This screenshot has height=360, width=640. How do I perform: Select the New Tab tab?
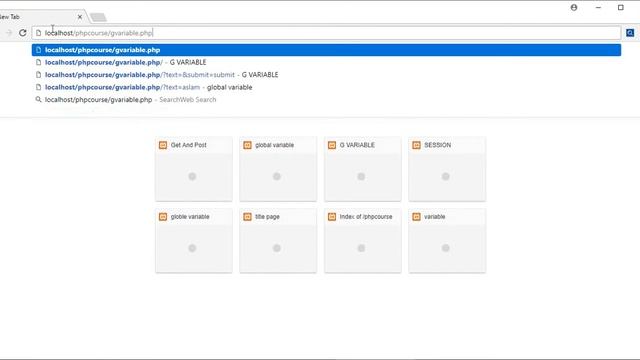tap(41, 17)
